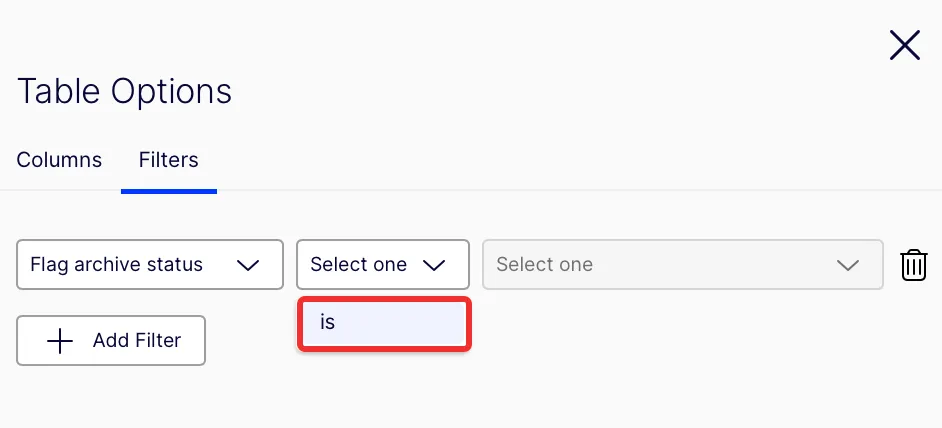
Task: Click the "Select one" operator label text
Action: pos(359,264)
